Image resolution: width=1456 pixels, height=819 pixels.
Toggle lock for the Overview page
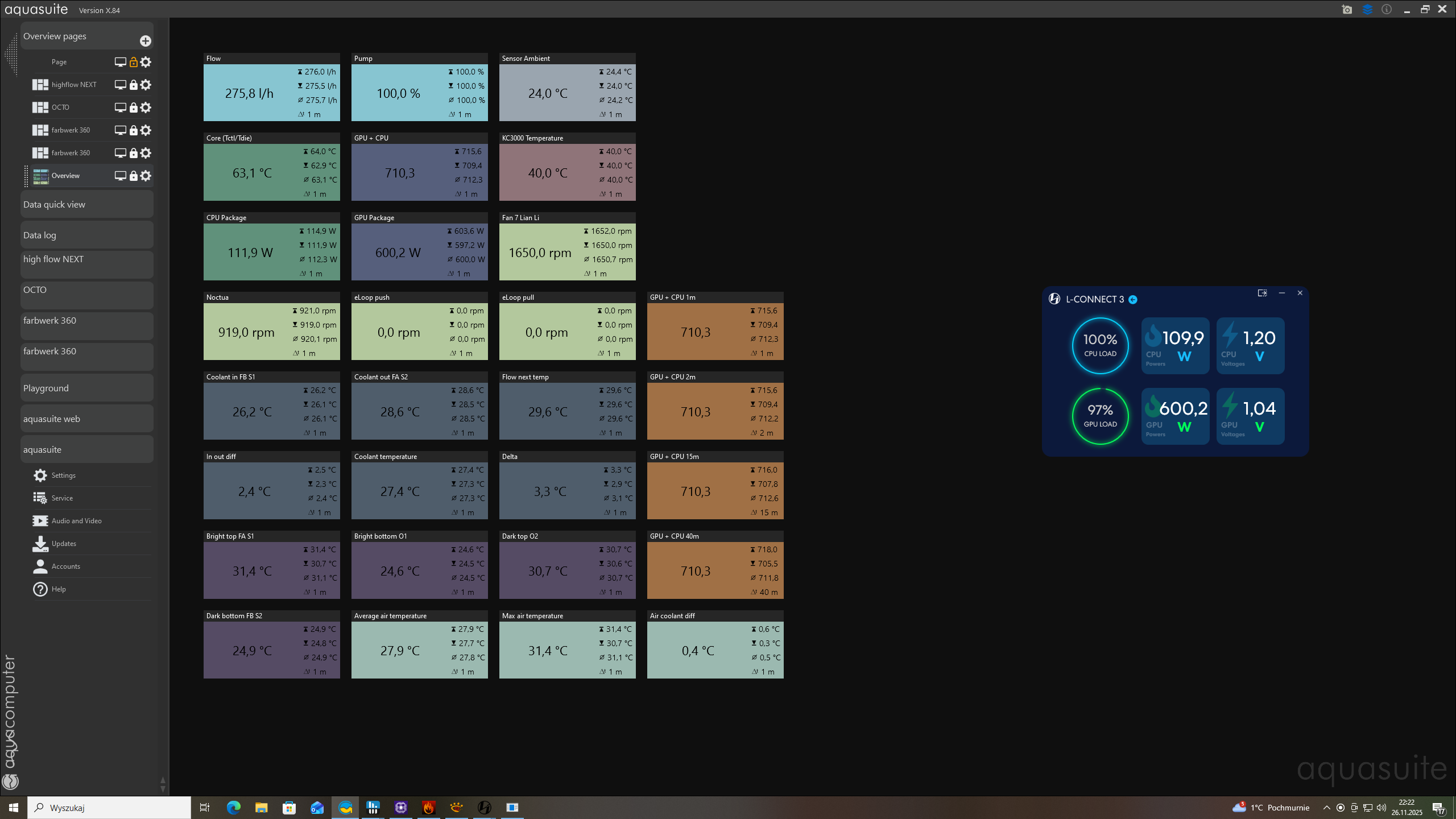133,176
